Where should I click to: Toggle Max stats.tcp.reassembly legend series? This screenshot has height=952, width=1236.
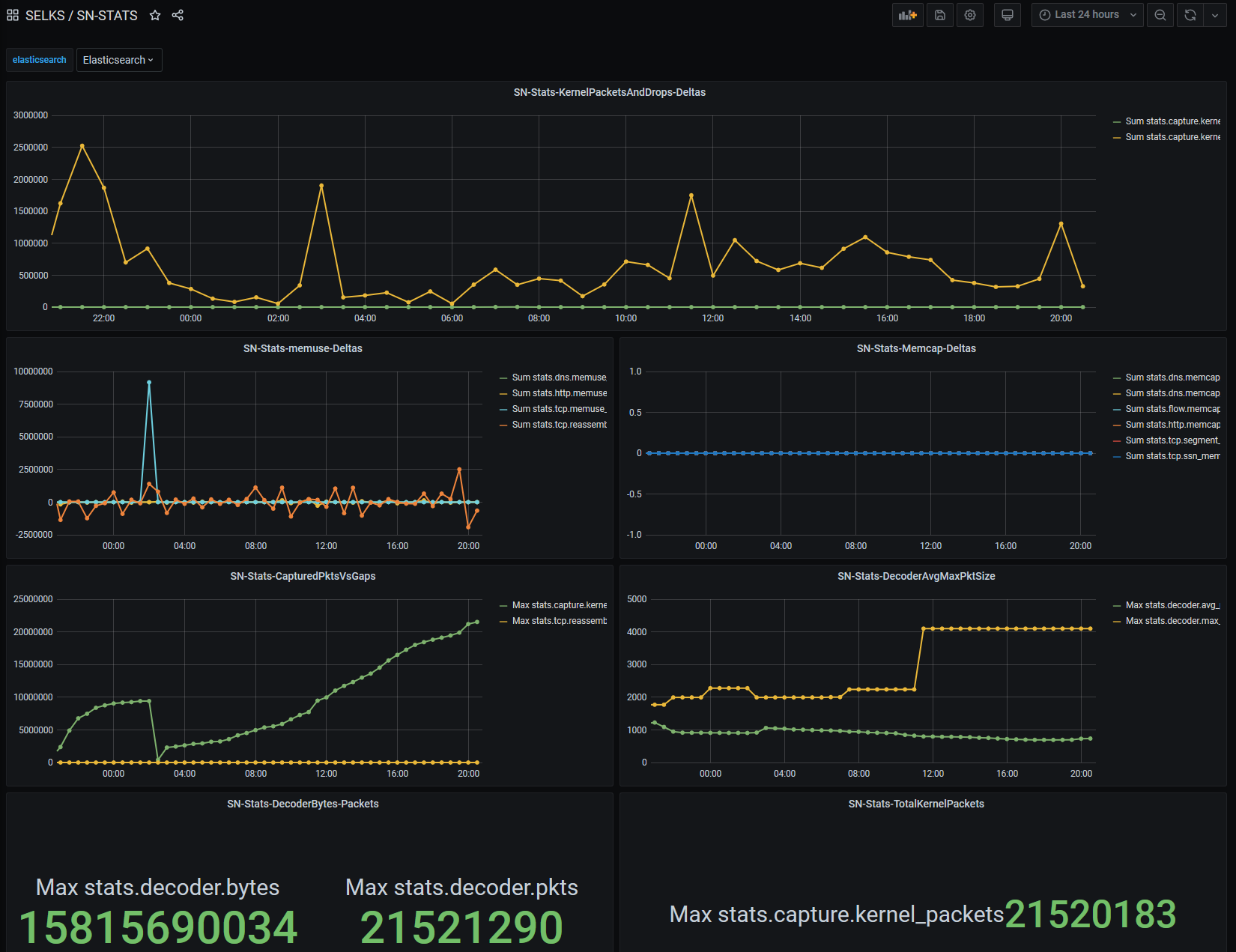pyautogui.click(x=559, y=621)
